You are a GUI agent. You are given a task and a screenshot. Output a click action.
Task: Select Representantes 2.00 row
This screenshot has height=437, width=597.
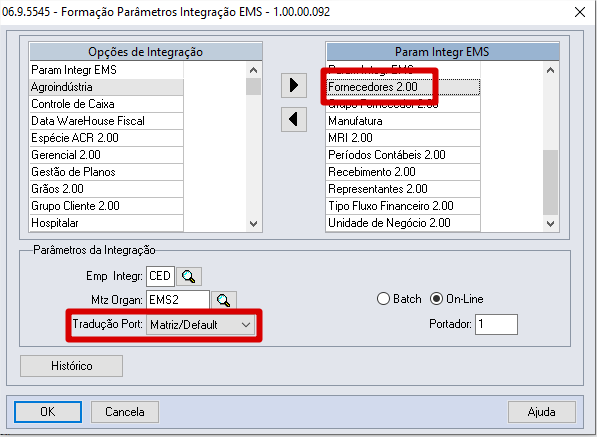click(x=403, y=189)
